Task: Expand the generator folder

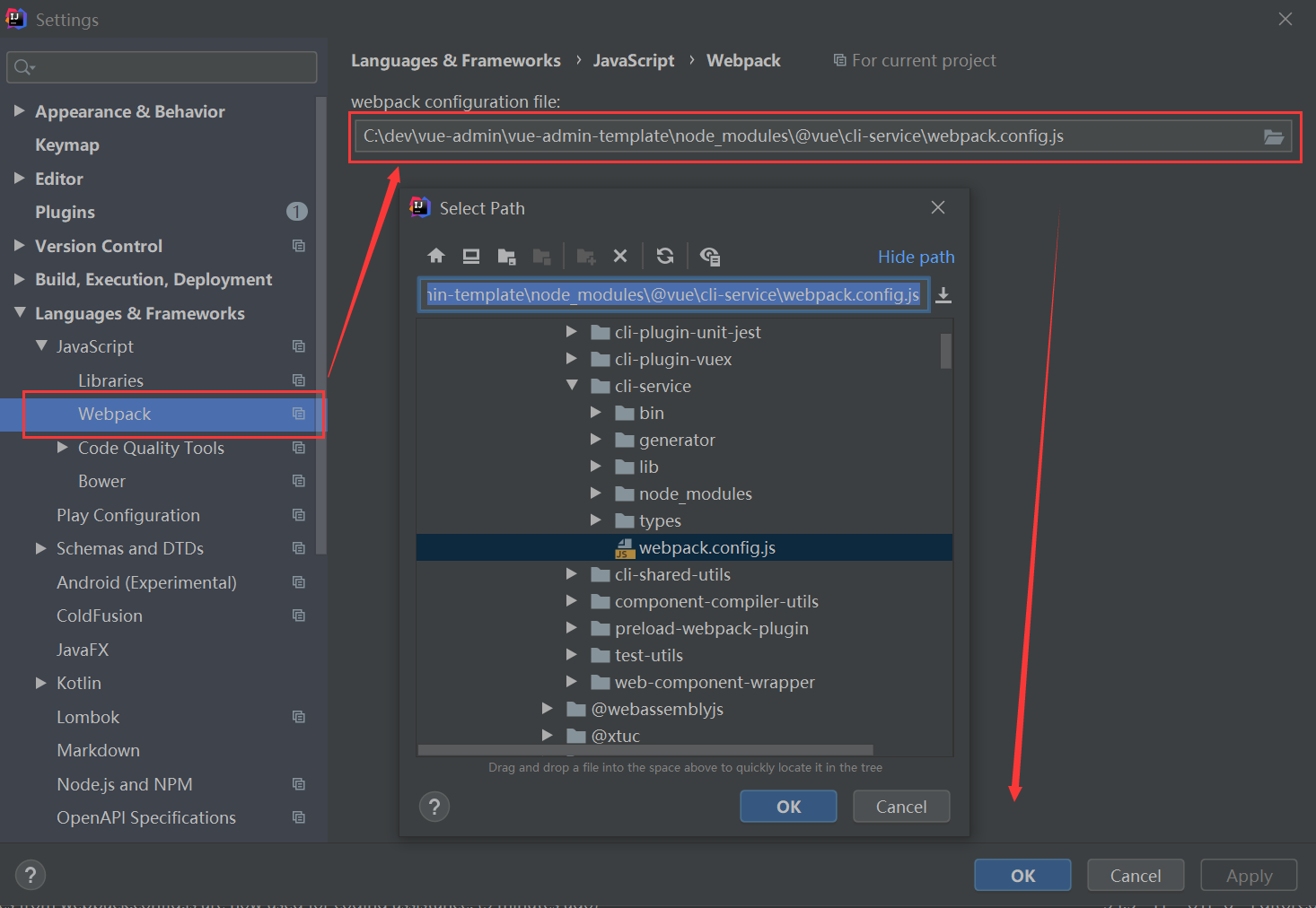Action: [596, 440]
